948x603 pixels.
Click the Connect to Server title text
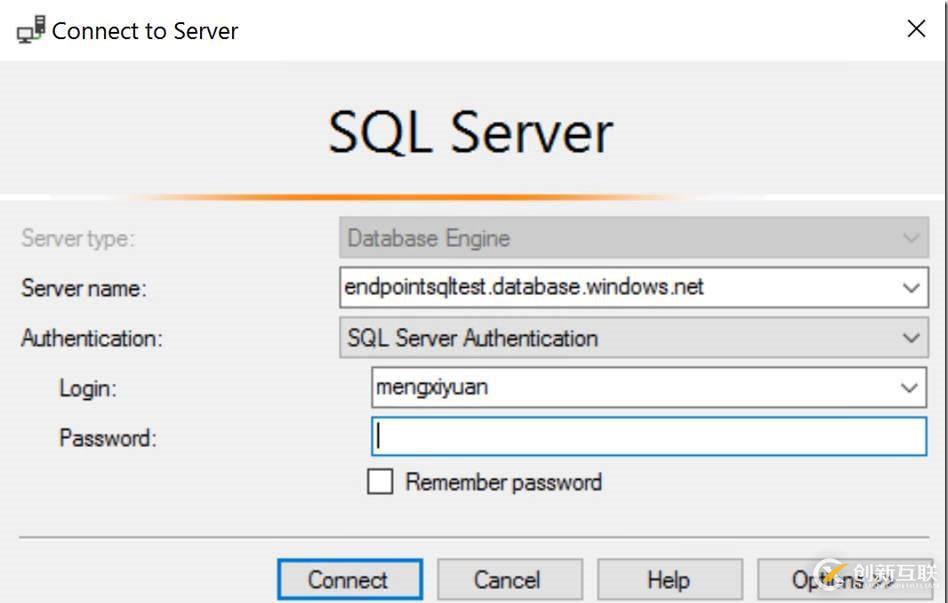coord(145,31)
